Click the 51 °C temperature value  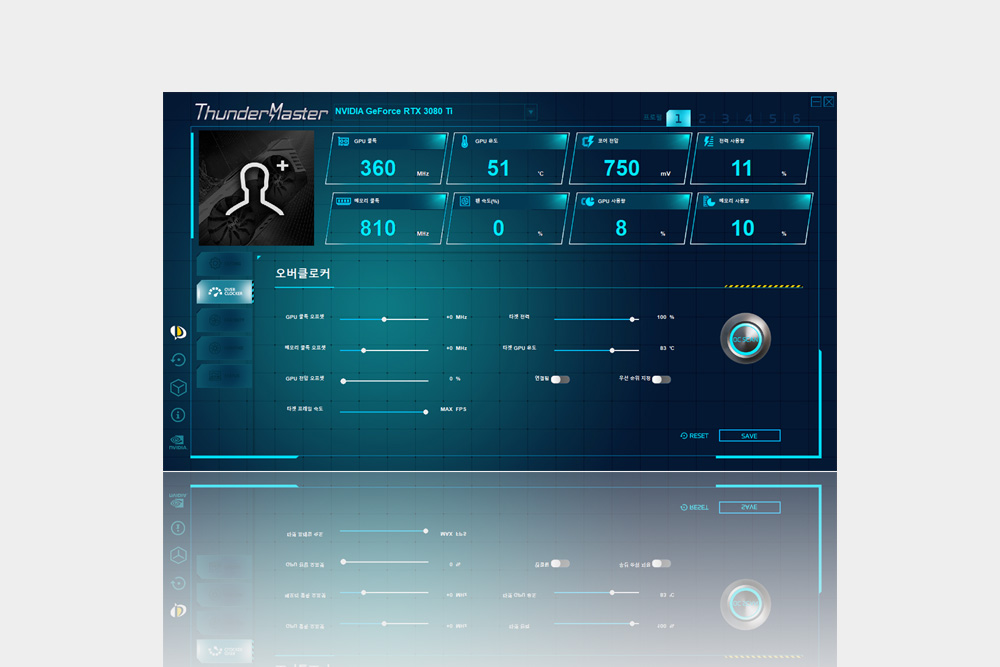(498, 168)
